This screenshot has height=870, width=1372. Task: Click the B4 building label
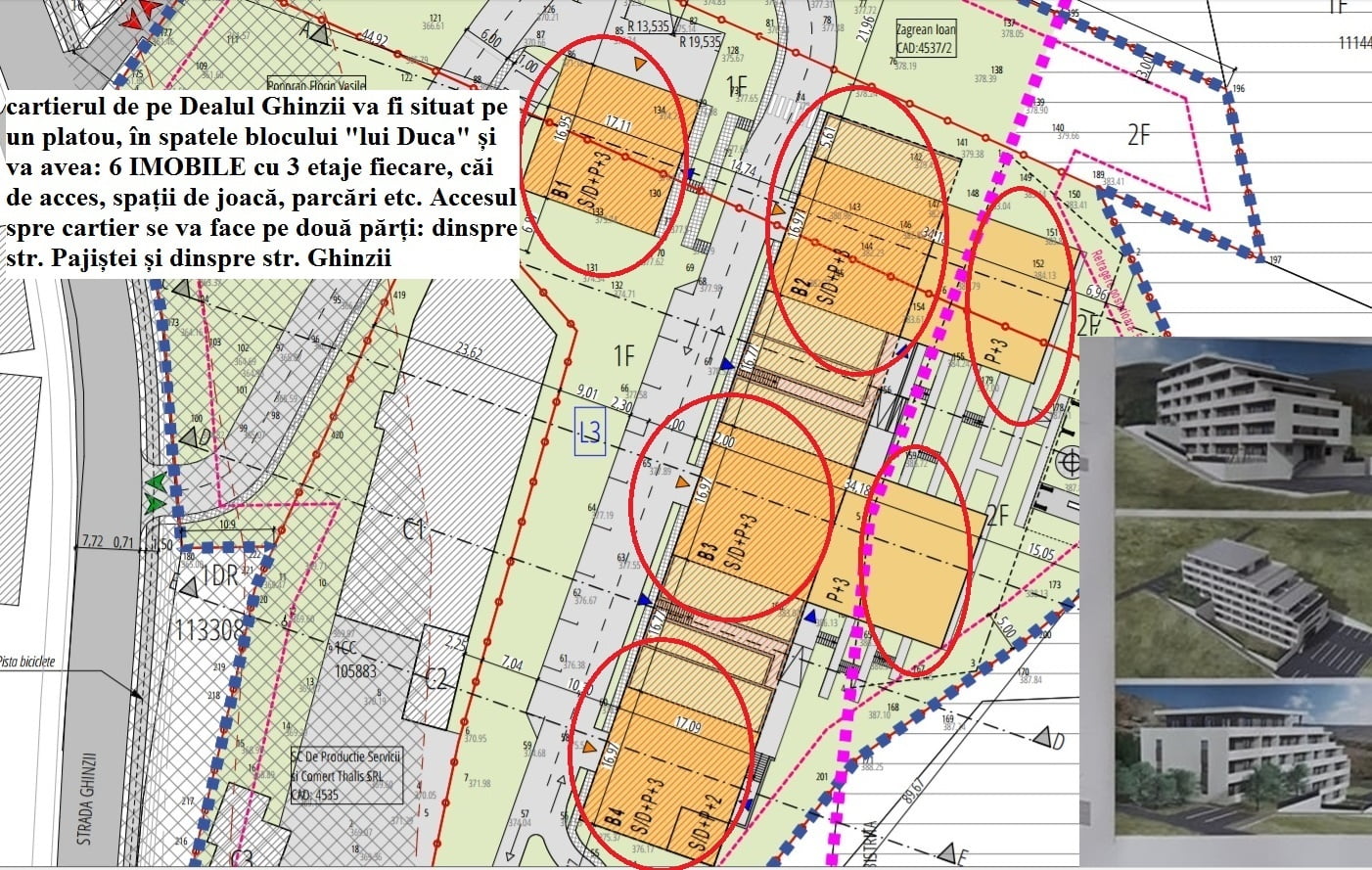[x=615, y=815]
